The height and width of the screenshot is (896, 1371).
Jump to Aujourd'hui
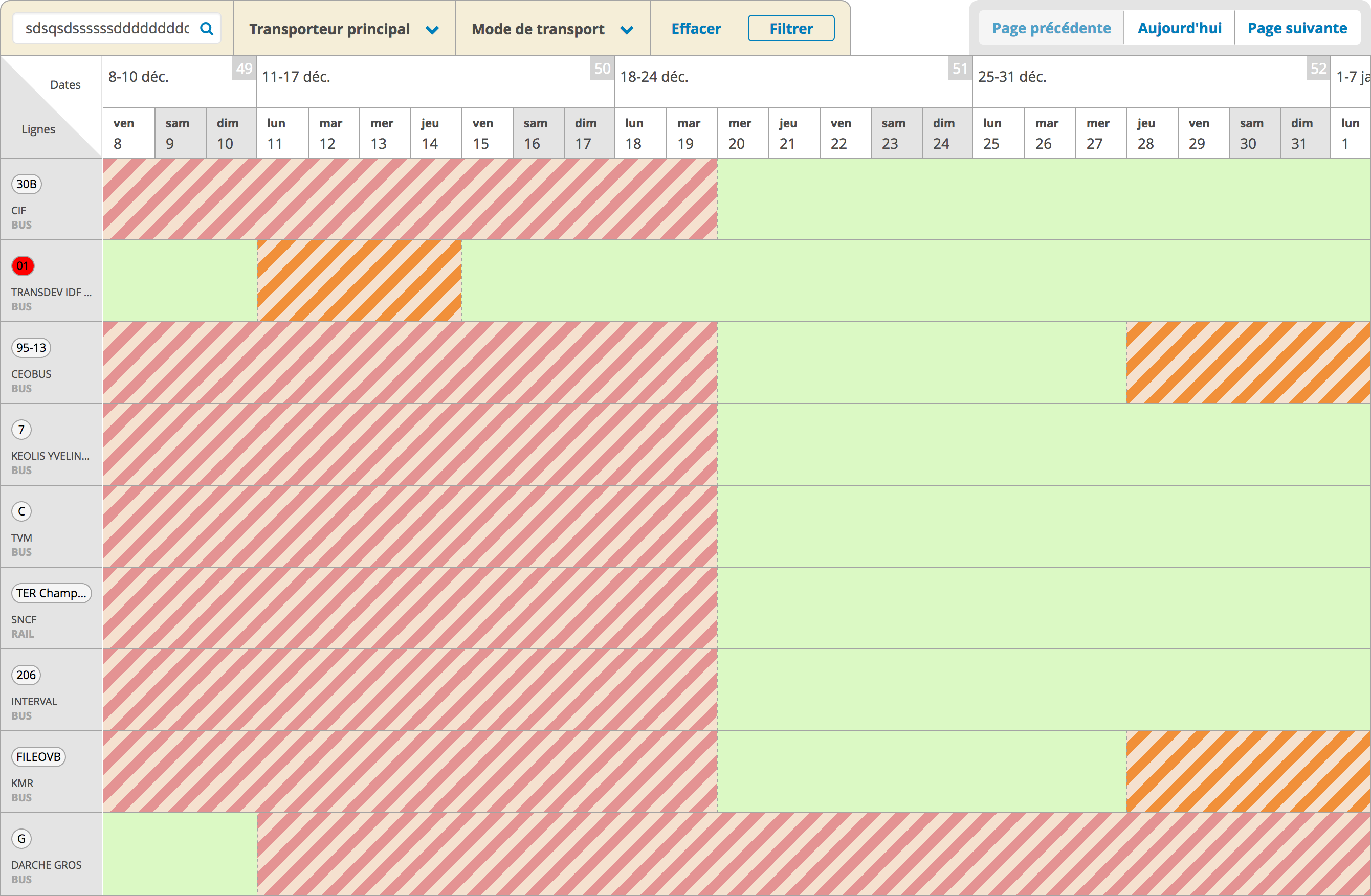click(x=1179, y=28)
